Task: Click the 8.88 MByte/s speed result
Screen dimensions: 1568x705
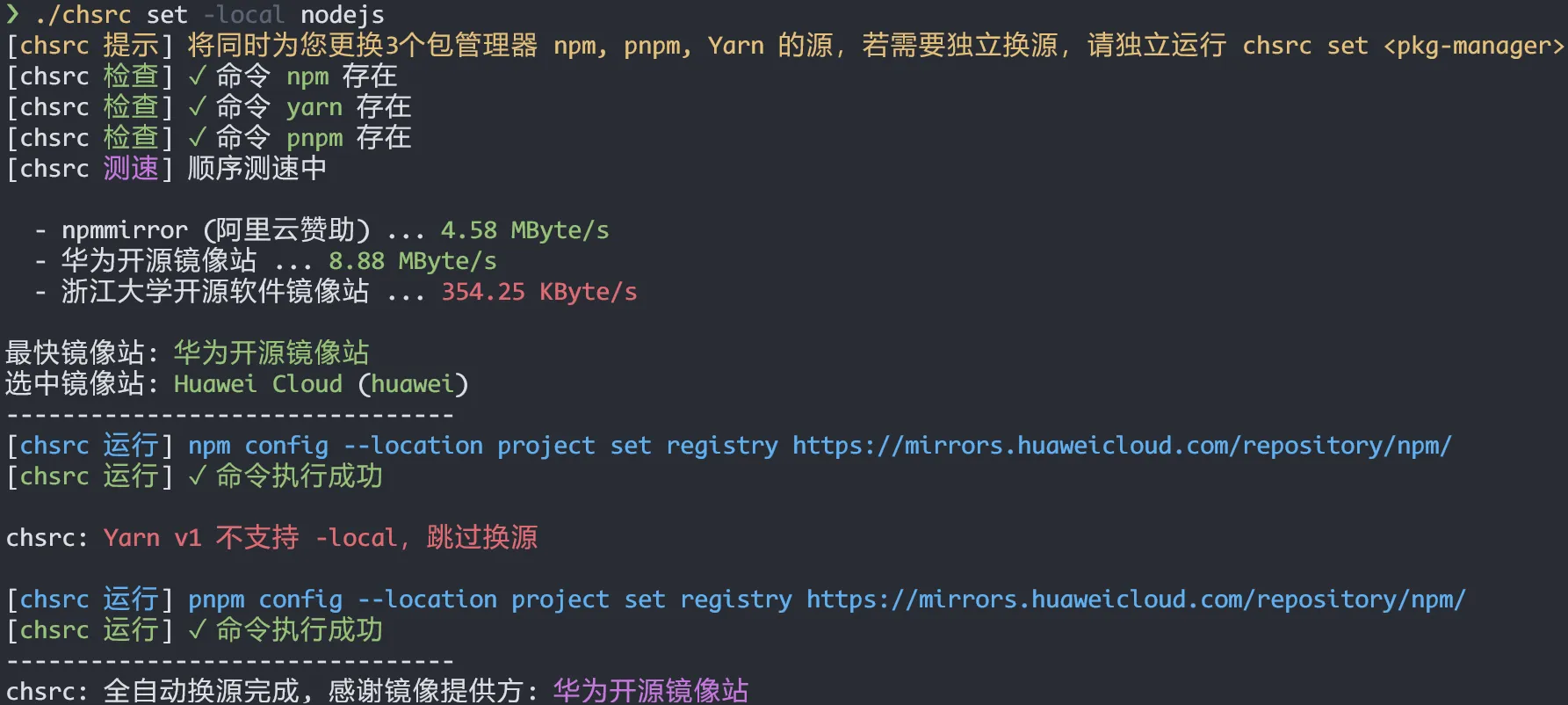Action: [x=412, y=261]
